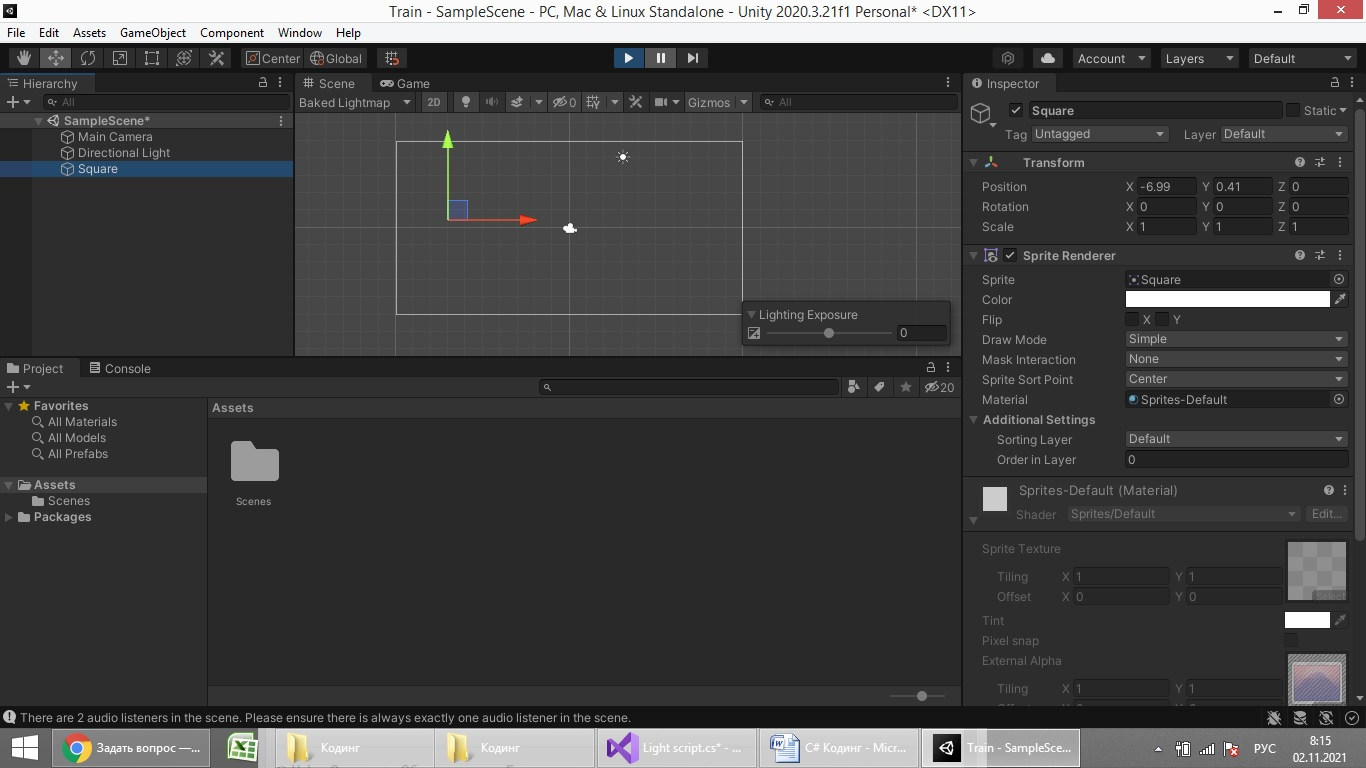1366x768 pixels.
Task: Open Component menu
Action: (232, 32)
